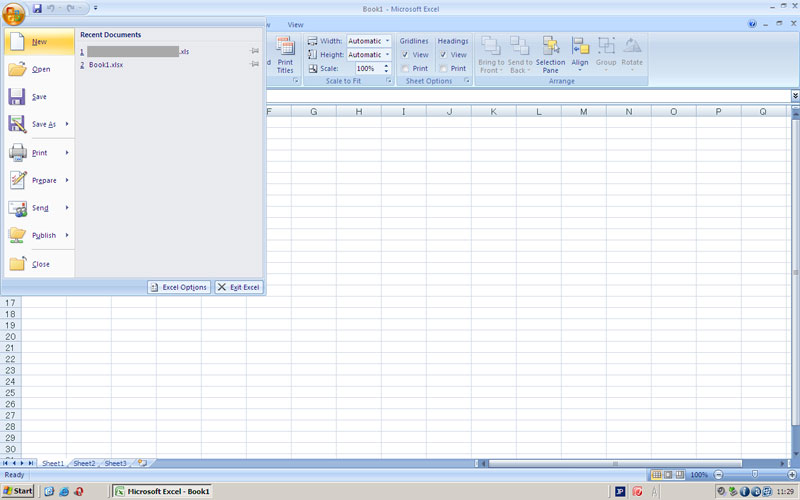Switch to the Sheet2 tab
This screenshot has height=500, width=800.
(84, 463)
